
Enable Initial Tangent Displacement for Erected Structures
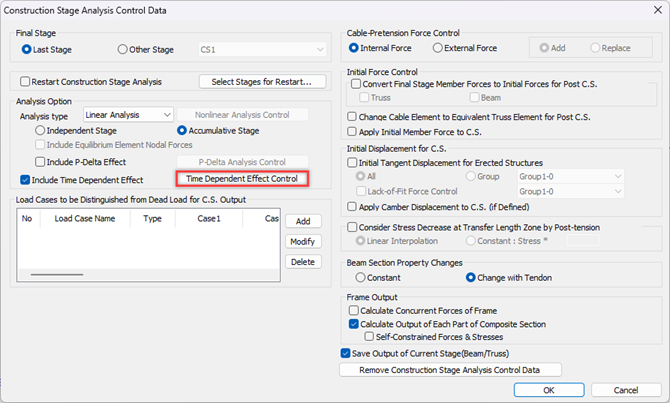352,162
